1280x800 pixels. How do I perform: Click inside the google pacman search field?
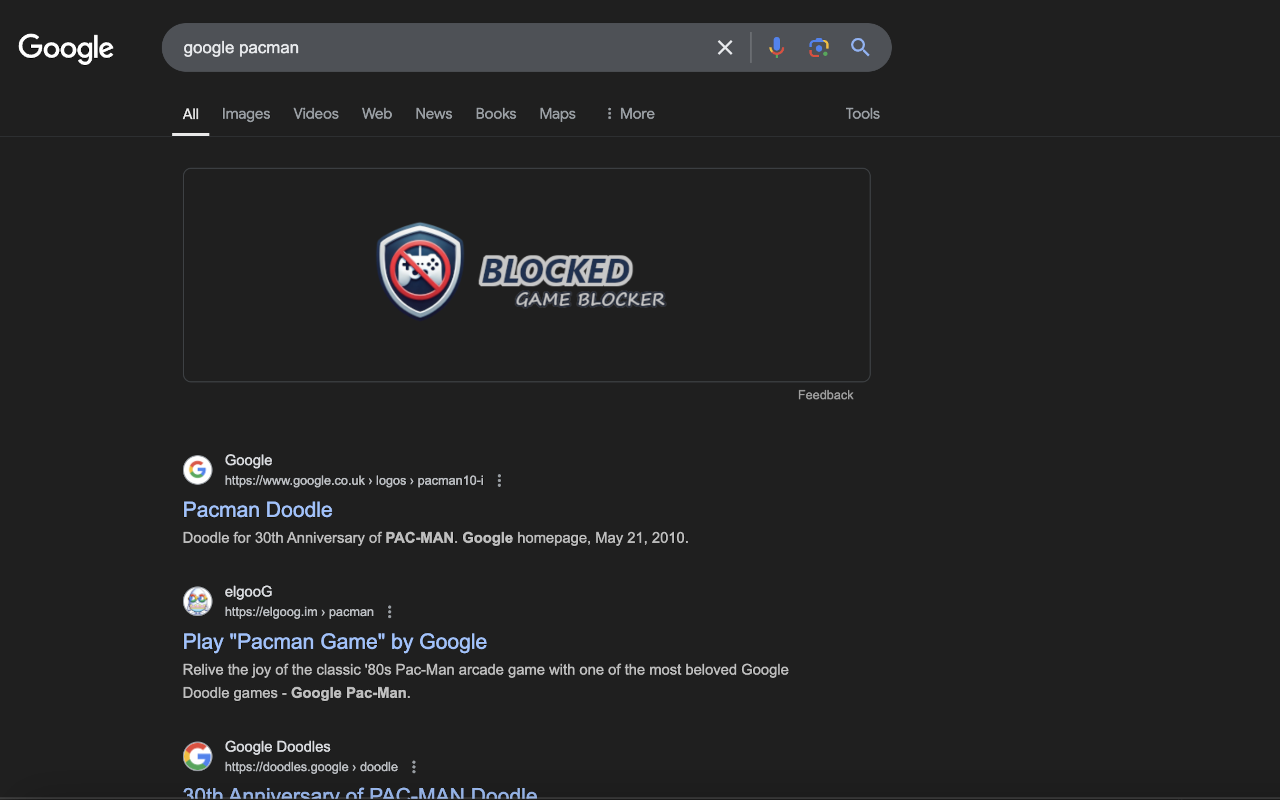pyautogui.click(x=440, y=47)
